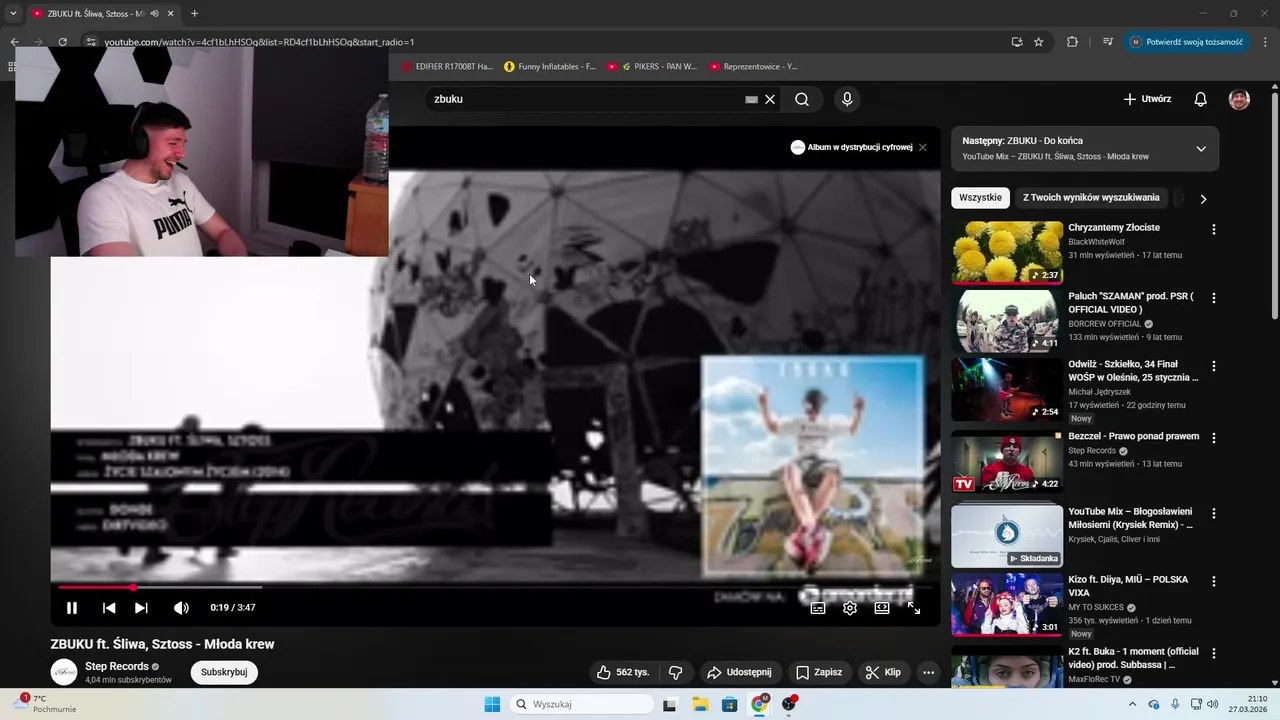Select the Z Twoich wyników wyszukiwania chip
The image size is (1280, 720).
coord(1091,198)
